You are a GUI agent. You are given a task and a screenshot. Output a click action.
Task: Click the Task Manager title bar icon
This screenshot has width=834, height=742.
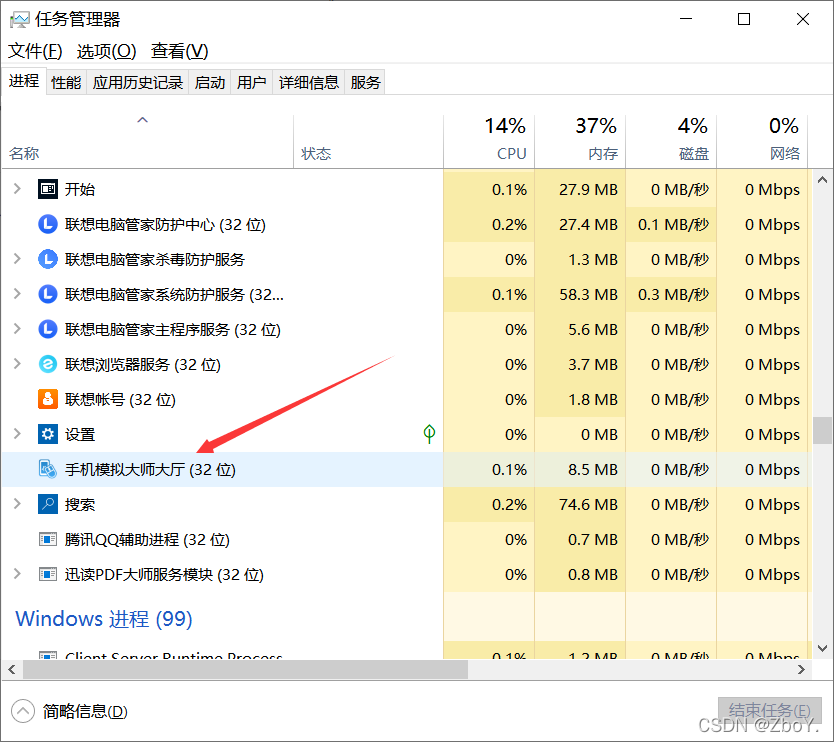pyautogui.click(x=20, y=20)
